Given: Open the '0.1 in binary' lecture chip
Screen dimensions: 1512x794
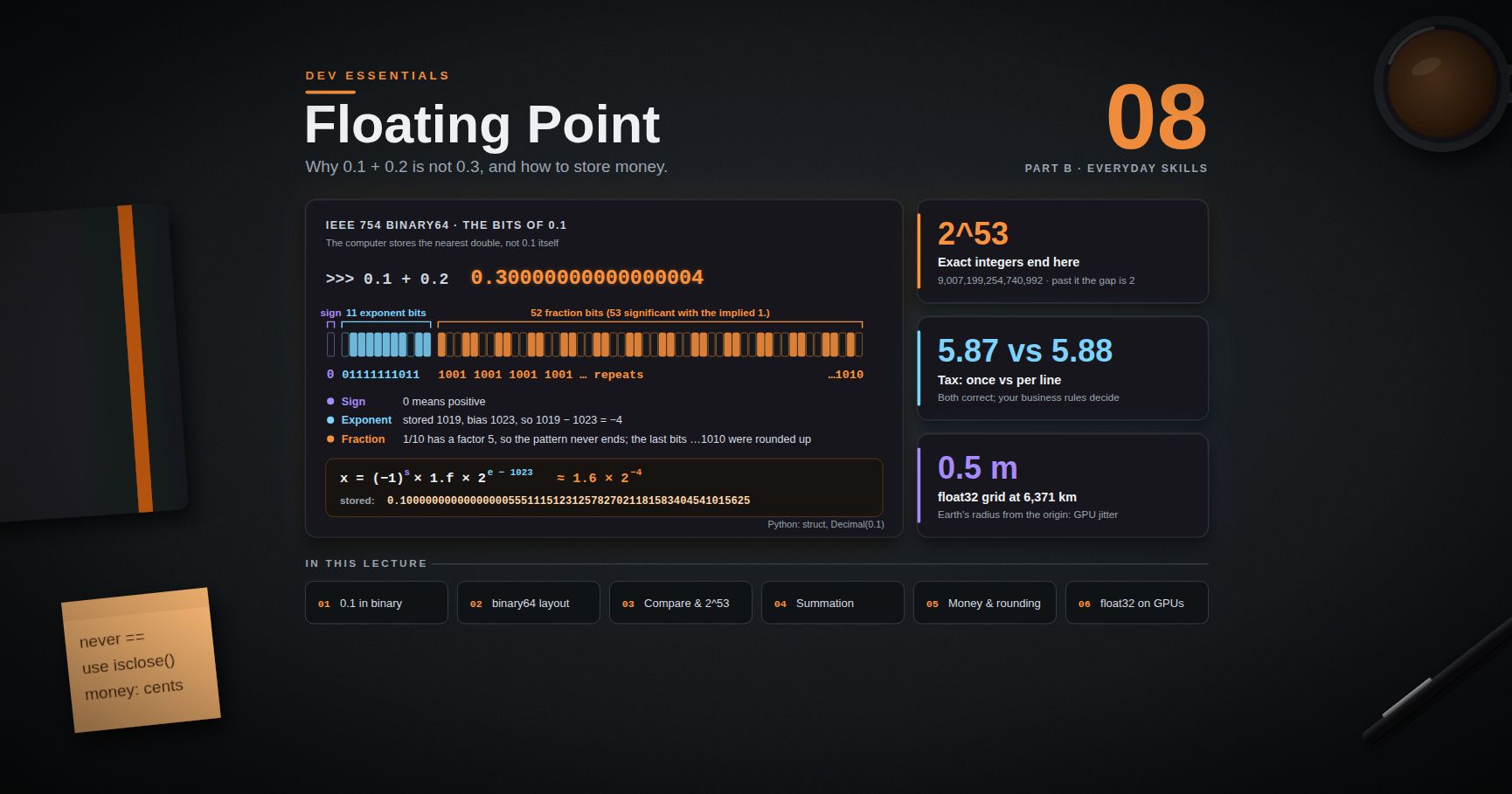Looking at the screenshot, I should click(x=377, y=603).
